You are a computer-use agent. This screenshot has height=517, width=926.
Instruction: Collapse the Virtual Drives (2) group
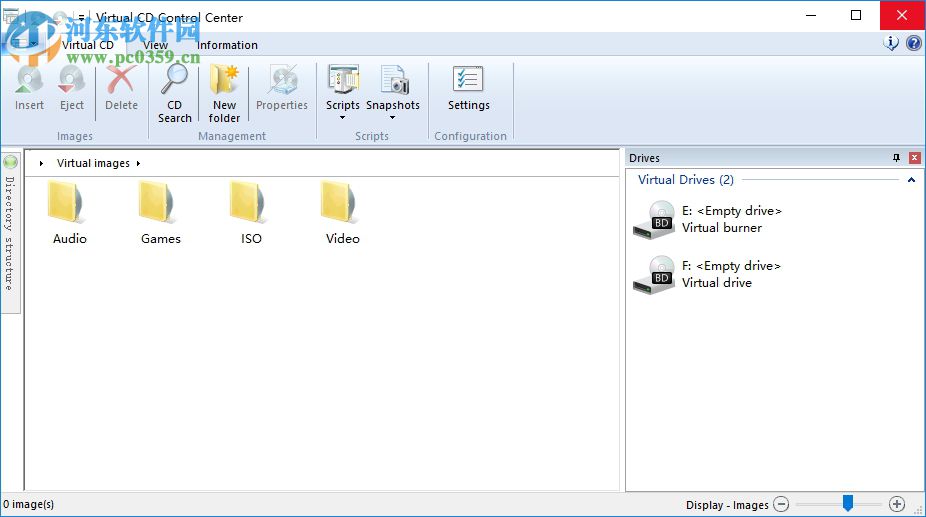(911, 180)
